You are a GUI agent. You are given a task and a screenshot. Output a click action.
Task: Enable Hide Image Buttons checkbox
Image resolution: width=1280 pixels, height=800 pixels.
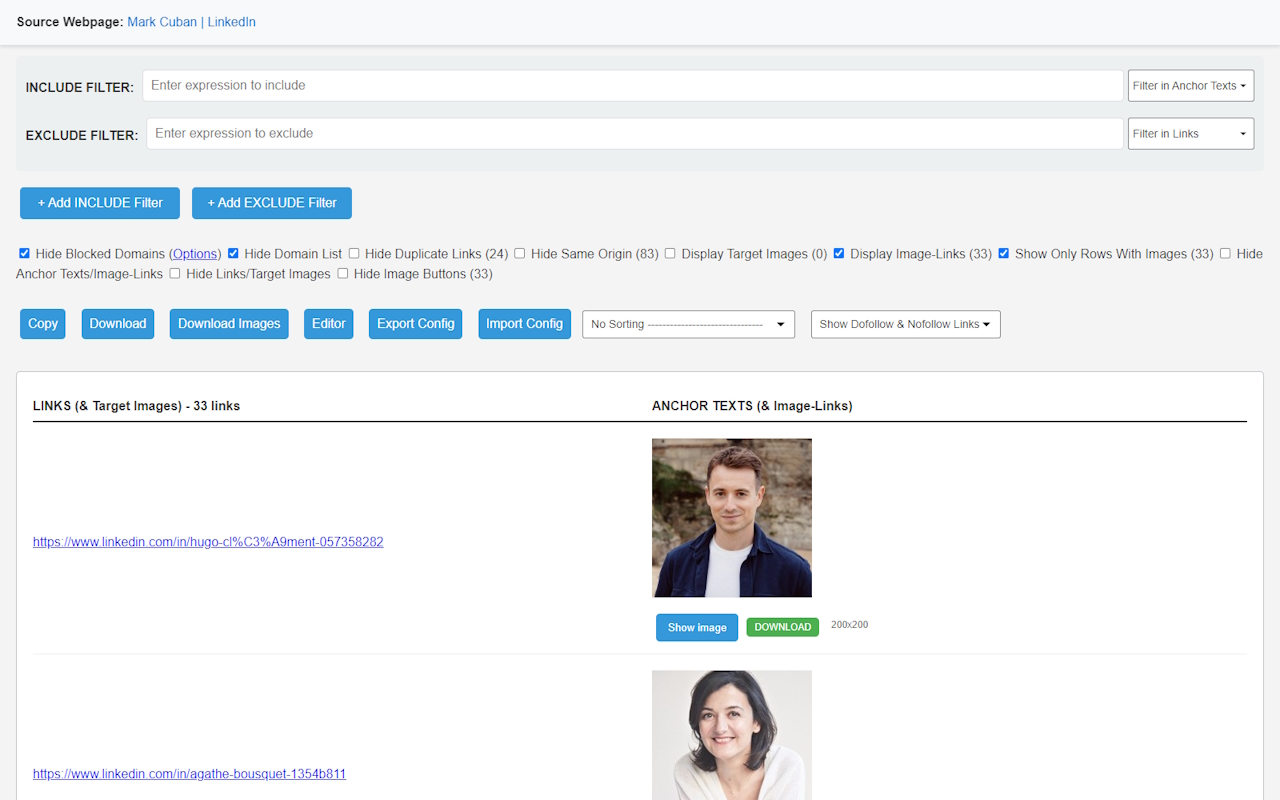tap(343, 274)
